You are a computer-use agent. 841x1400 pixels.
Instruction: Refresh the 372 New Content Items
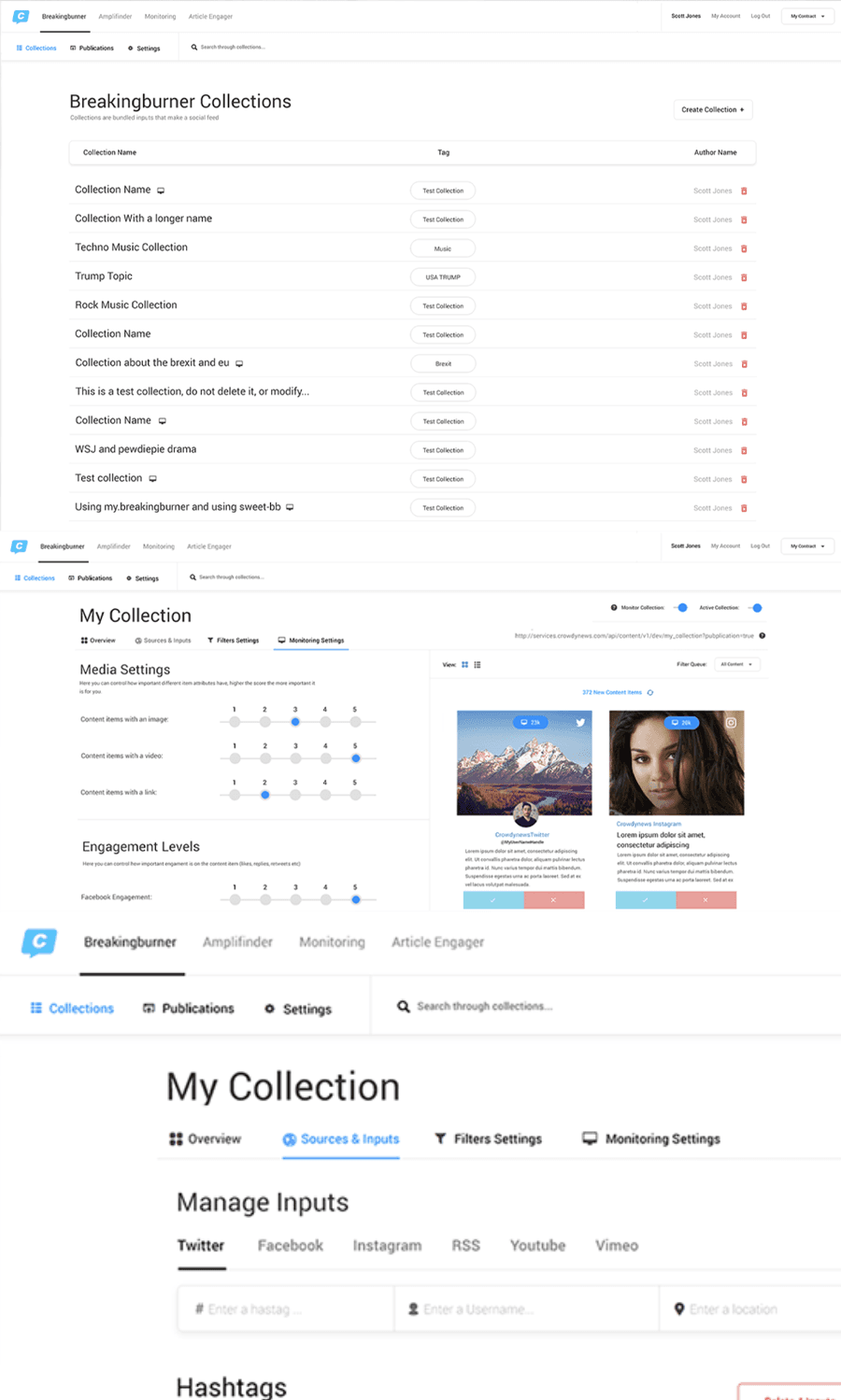[x=650, y=693]
